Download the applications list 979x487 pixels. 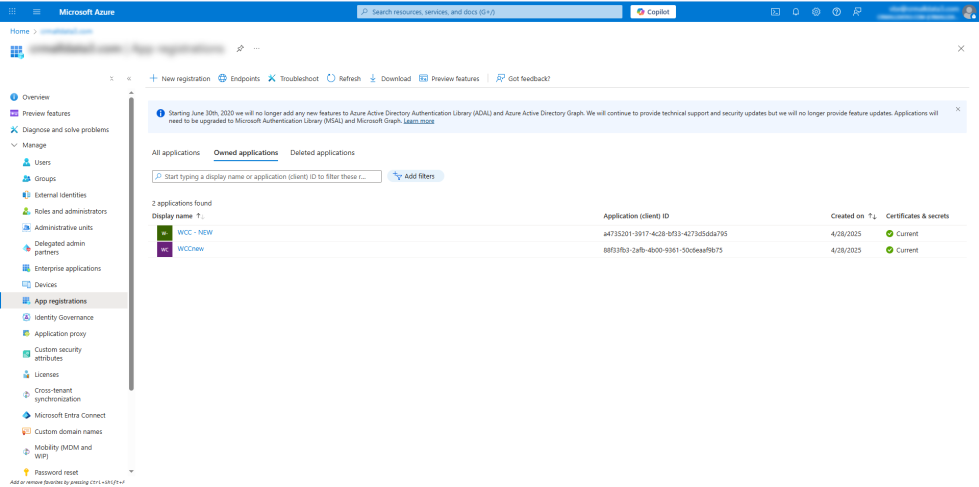390,79
